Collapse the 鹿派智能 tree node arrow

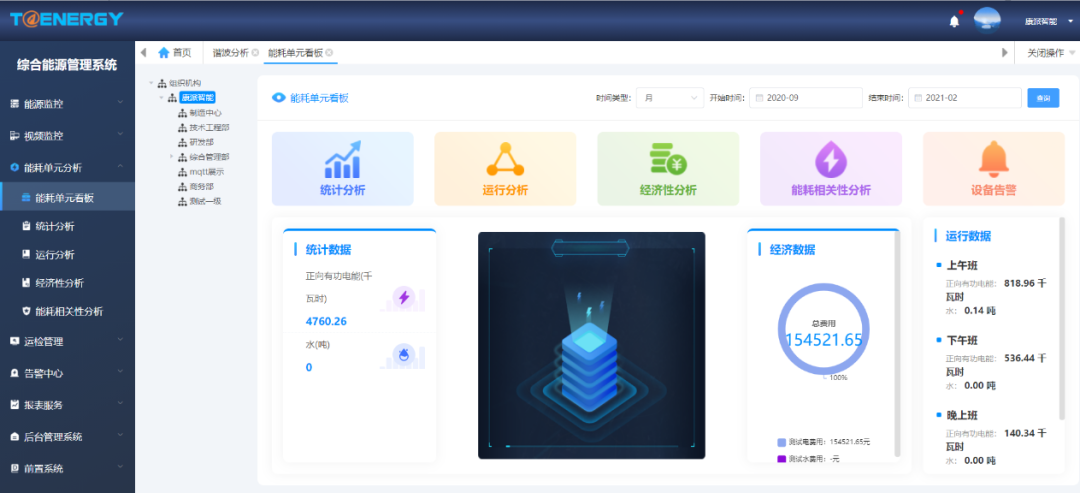(161, 97)
